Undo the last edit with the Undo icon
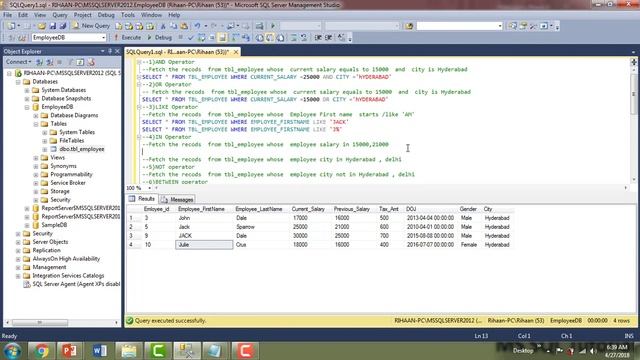This screenshot has height=360, width=640. tap(197, 26)
